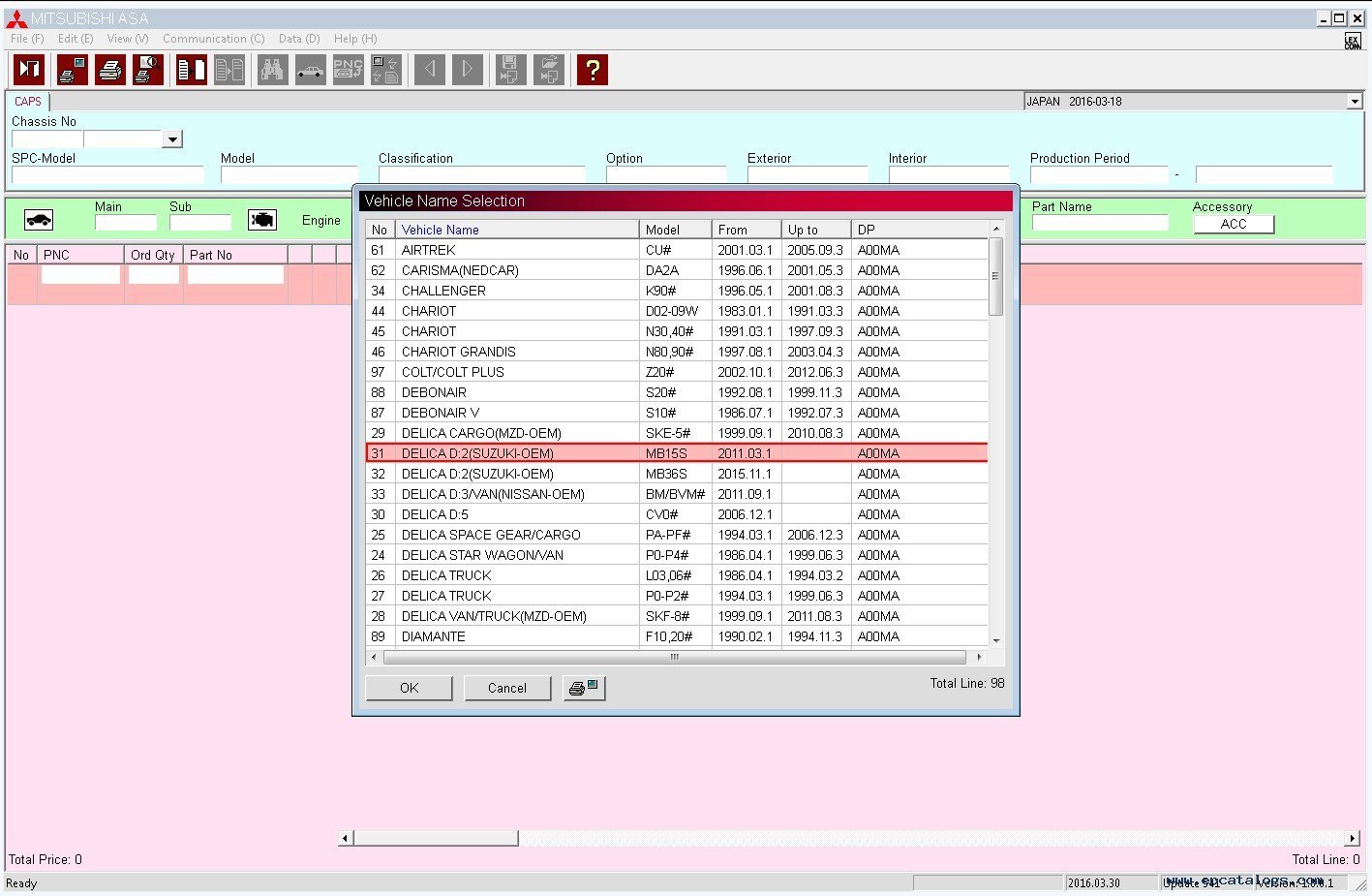Image resolution: width=1372 pixels, height=896 pixels.
Task: Click the print screen toolbar icon
Action: pos(73,69)
